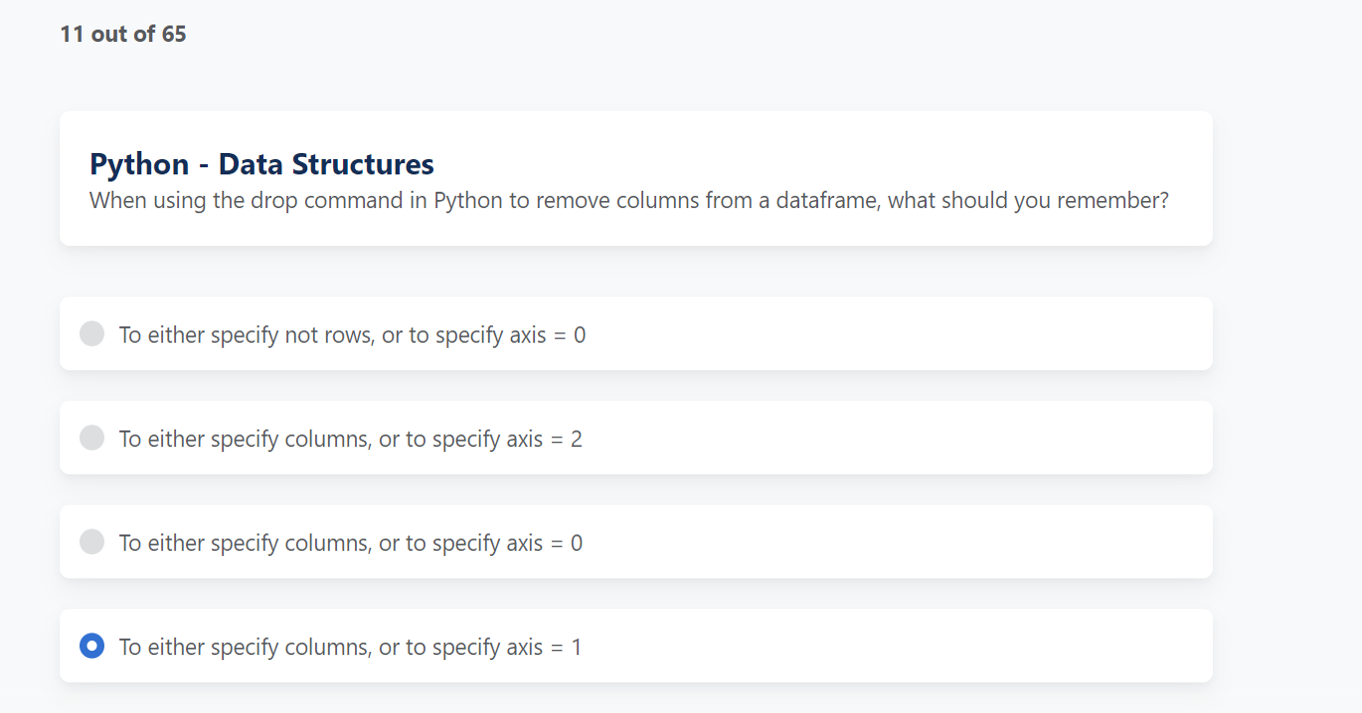Click the number '11' in the counter

click(x=71, y=34)
